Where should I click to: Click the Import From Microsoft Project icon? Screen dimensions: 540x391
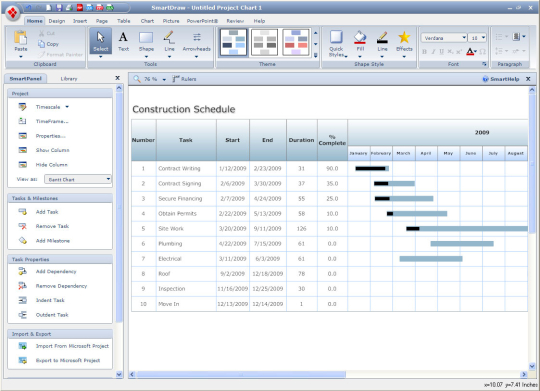(x=23, y=346)
